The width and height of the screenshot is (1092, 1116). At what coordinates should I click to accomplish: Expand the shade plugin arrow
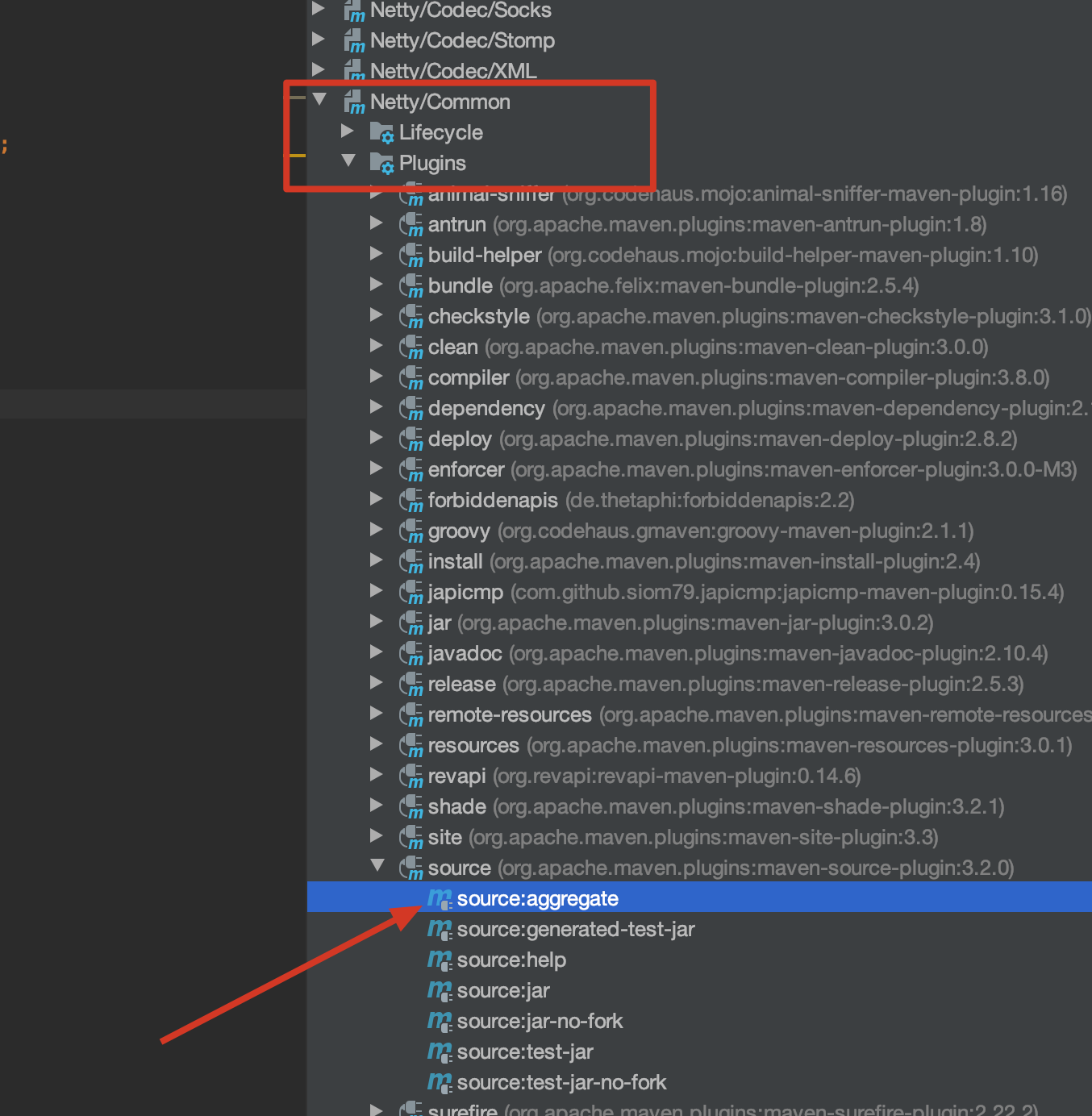pos(376,805)
